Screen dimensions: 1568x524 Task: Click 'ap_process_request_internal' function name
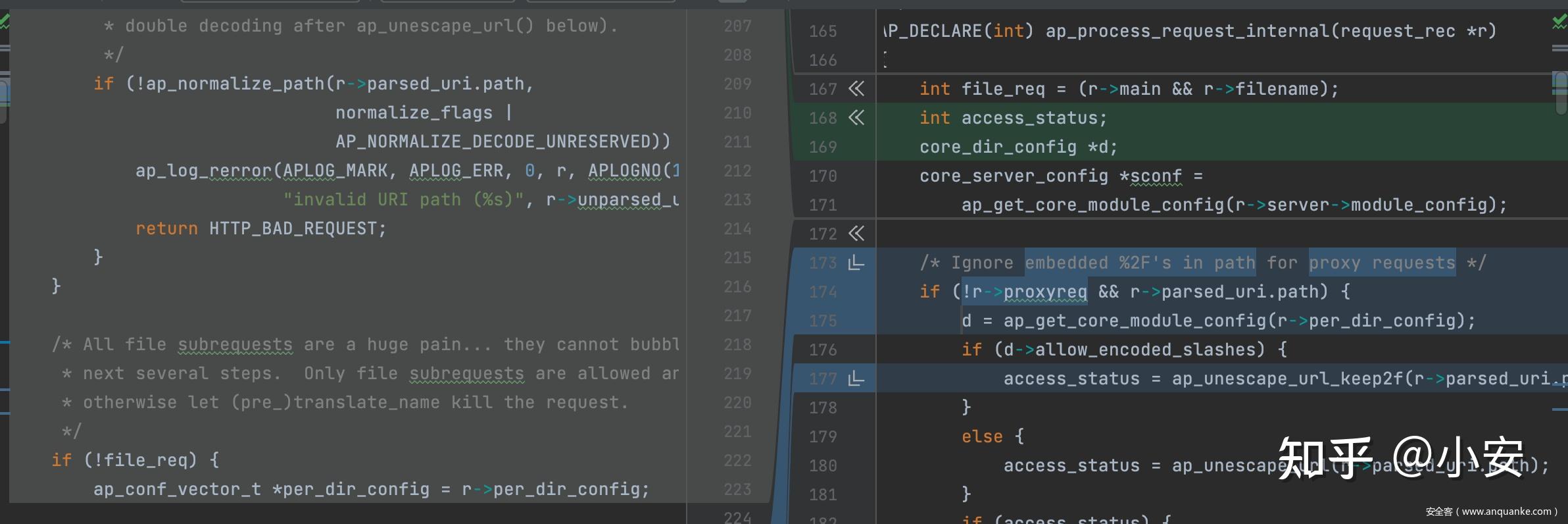(1187, 31)
